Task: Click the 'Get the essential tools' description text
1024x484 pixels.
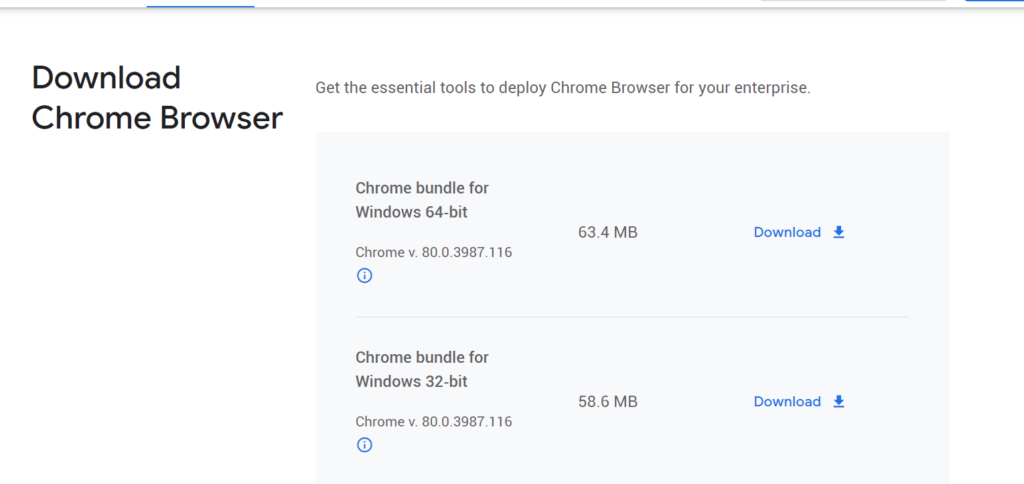Action: 562,88
